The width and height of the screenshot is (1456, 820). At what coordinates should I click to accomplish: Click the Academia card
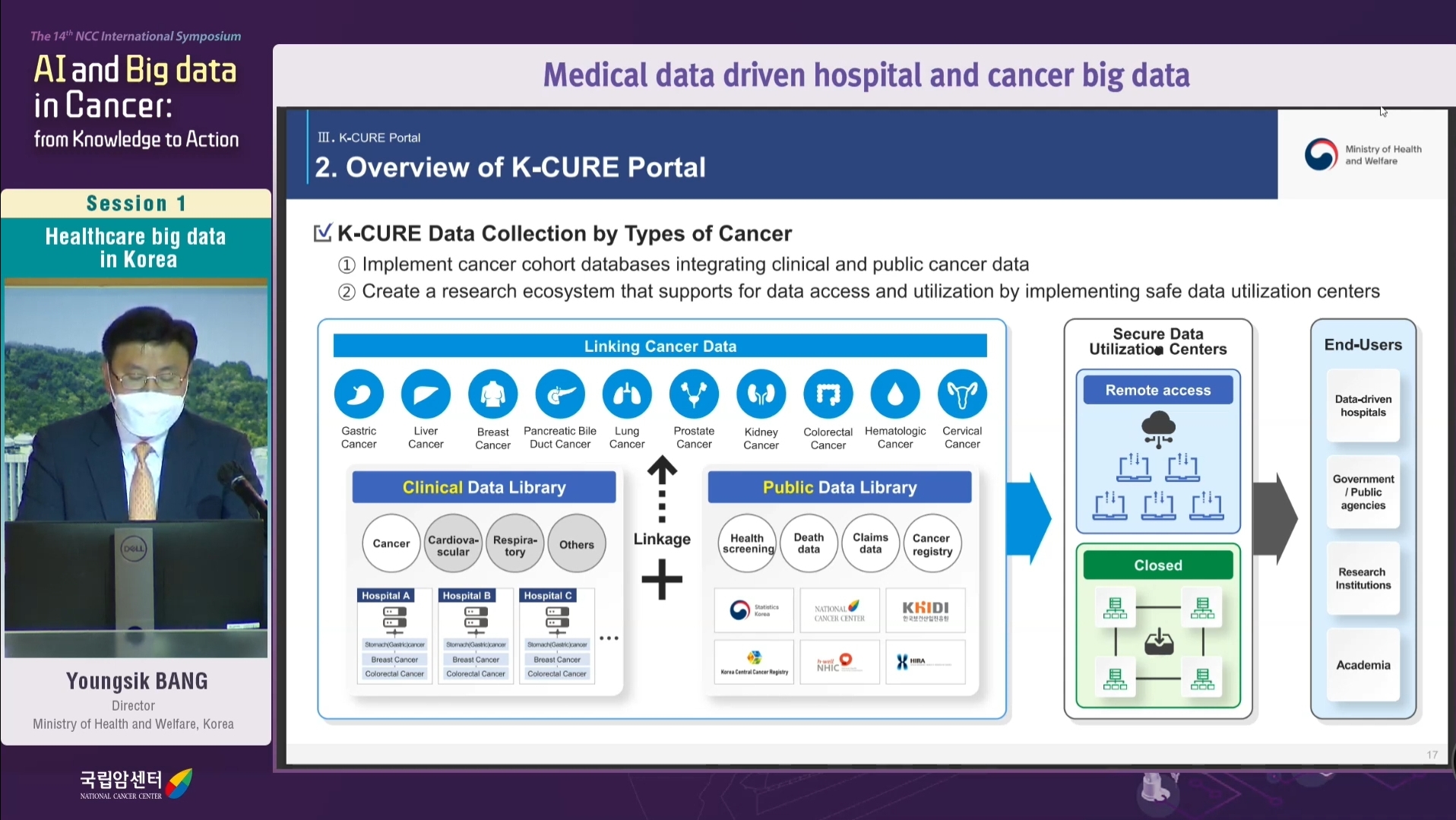point(1363,665)
